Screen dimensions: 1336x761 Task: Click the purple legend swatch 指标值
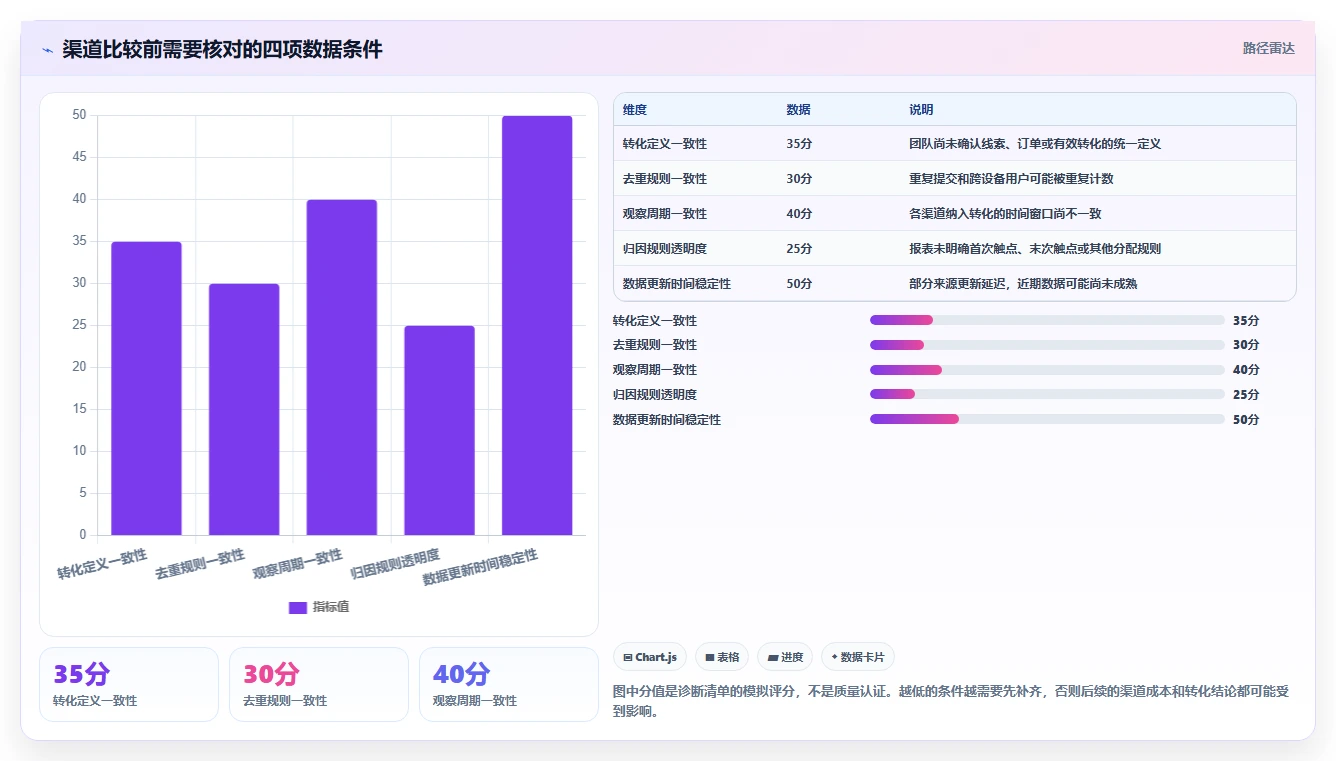(298, 607)
